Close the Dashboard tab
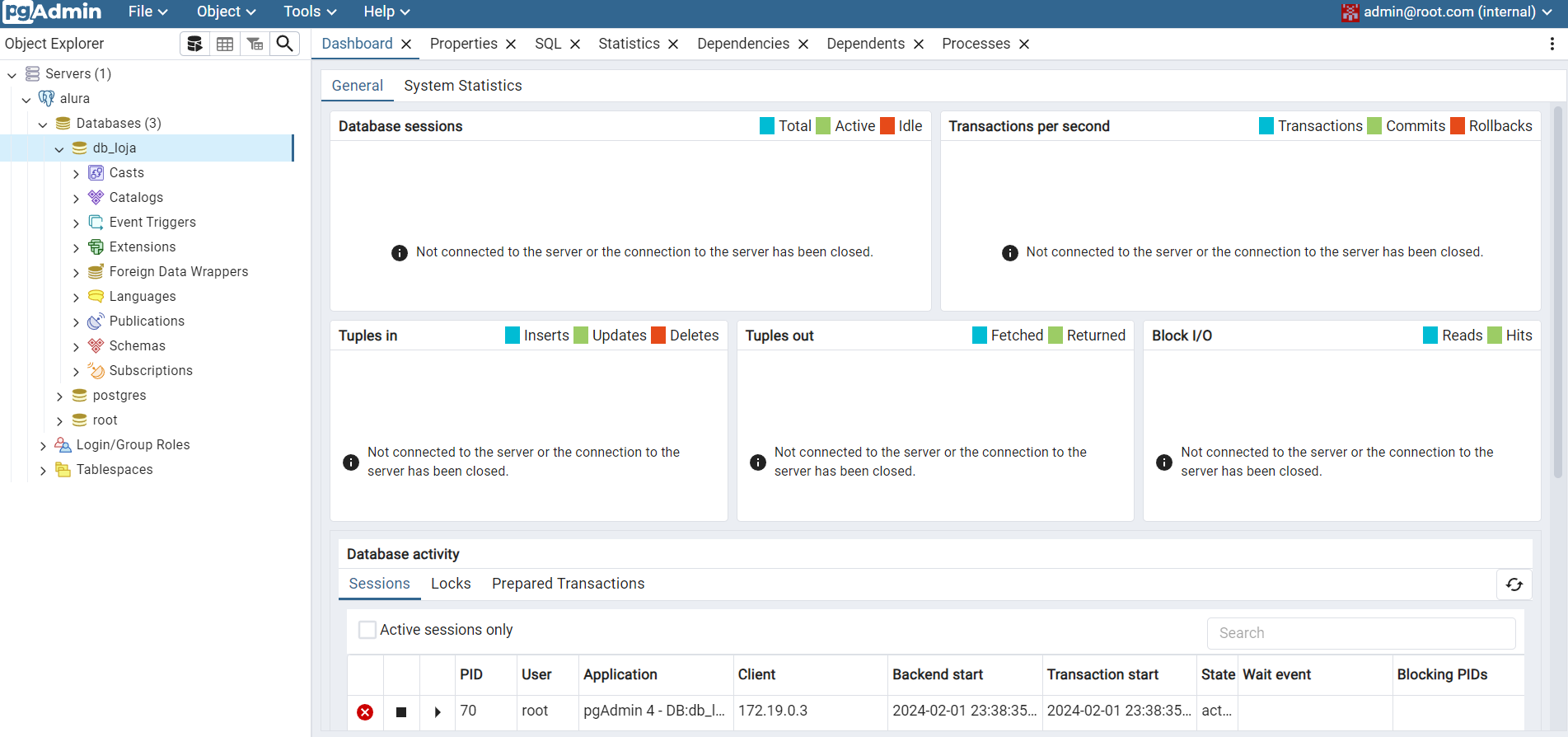Screen dimensions: 1568x737 coord(406,45)
